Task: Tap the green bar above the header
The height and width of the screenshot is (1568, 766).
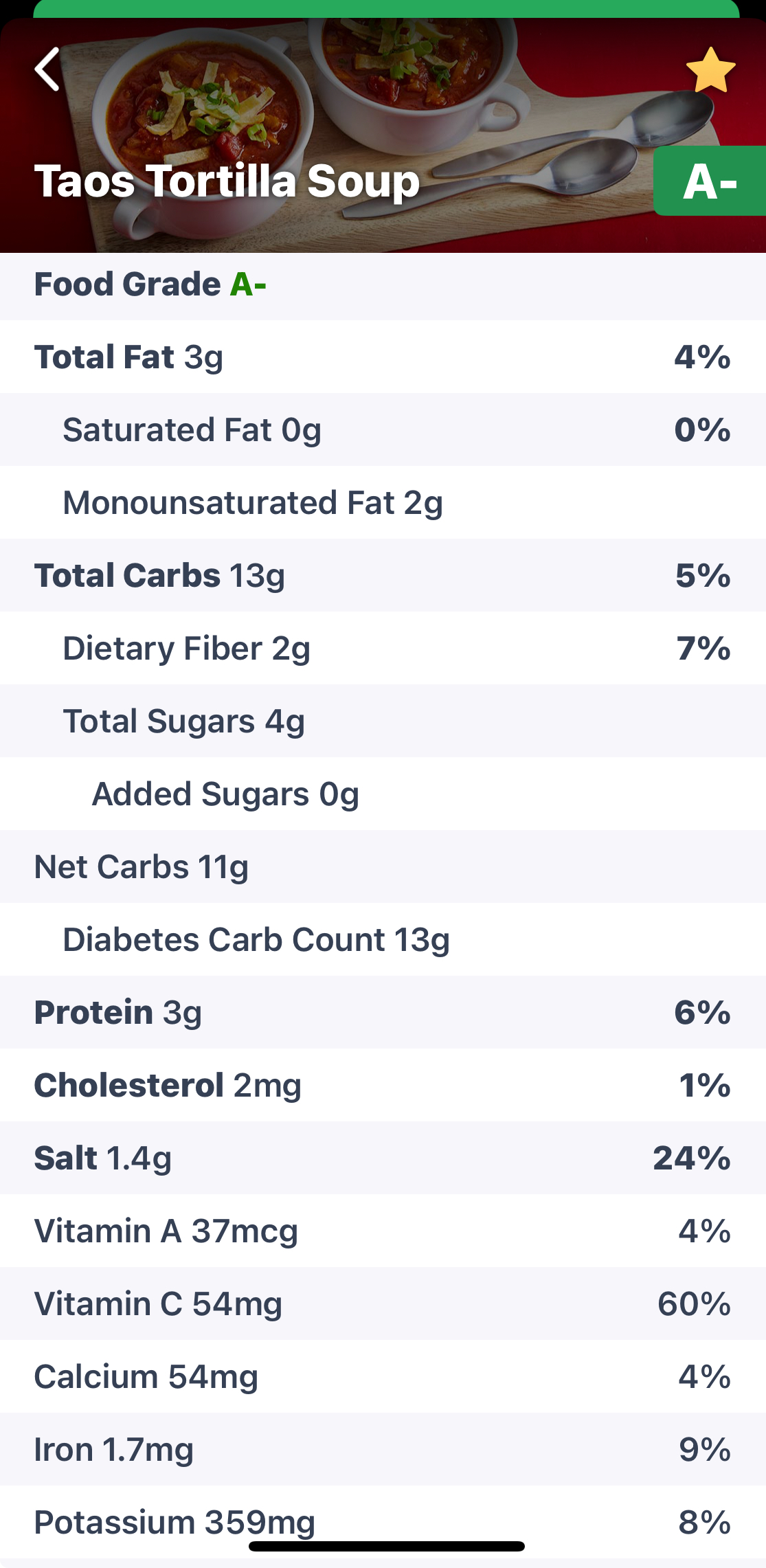Action: click(x=385, y=8)
